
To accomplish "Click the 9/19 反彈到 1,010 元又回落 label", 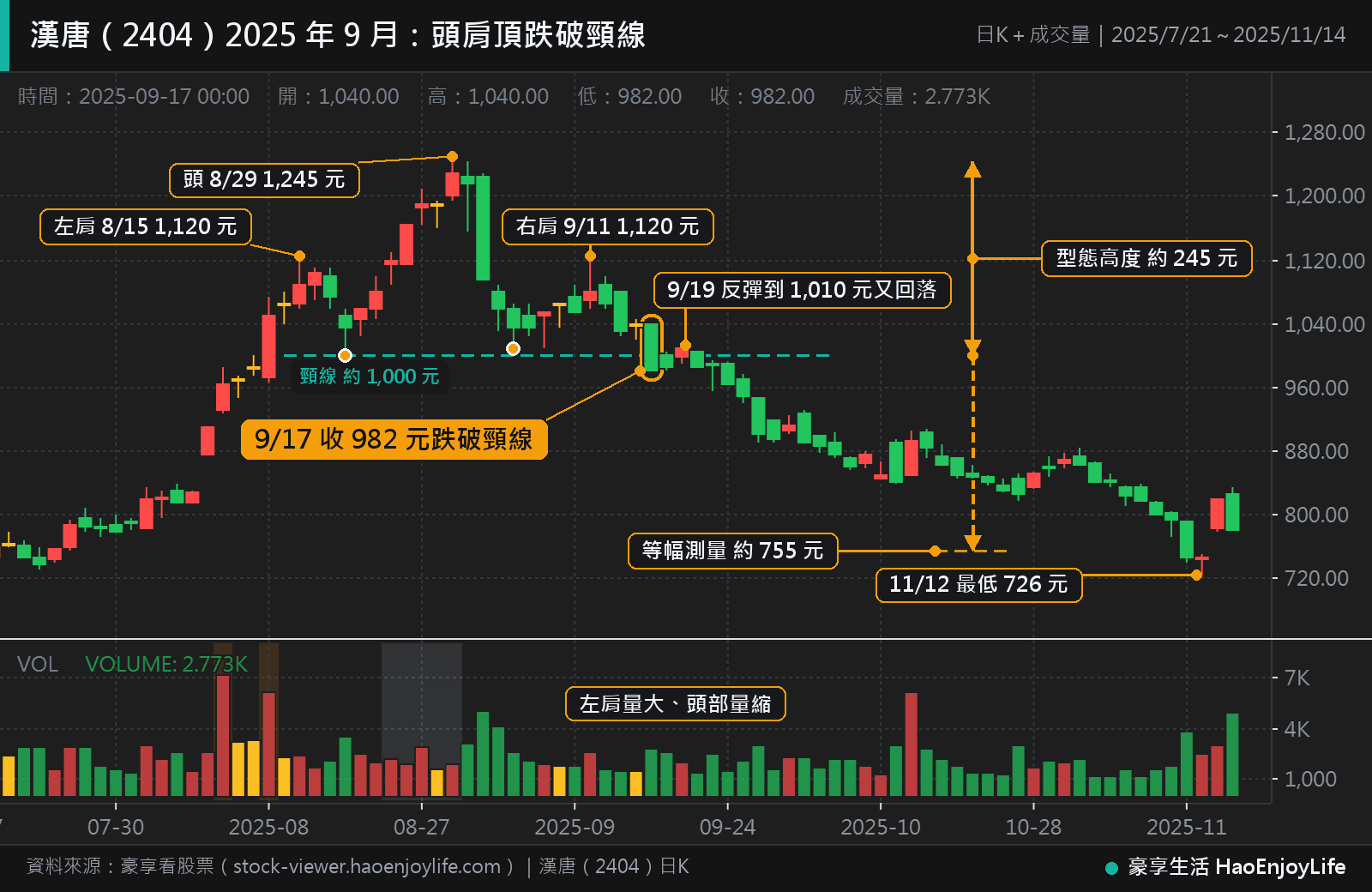I will [x=802, y=290].
